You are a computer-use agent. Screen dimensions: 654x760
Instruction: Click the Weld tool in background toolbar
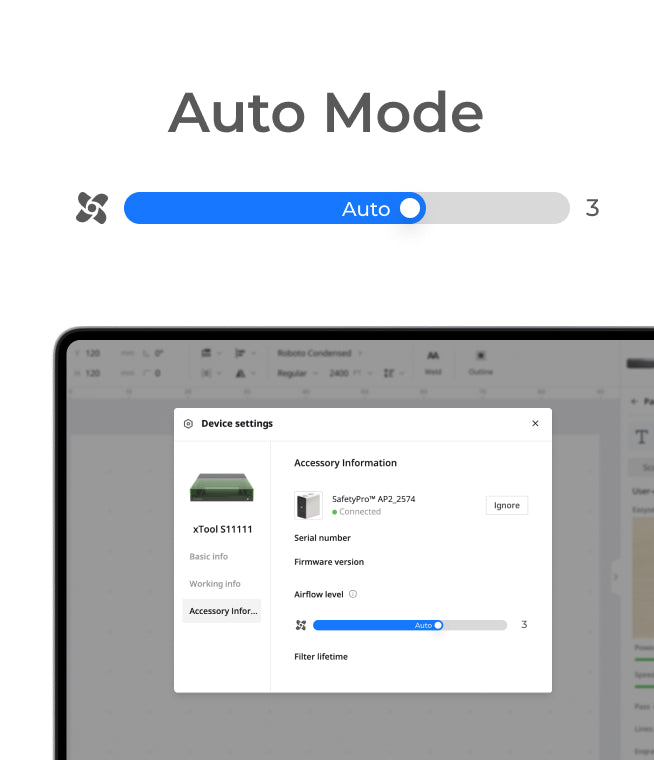click(433, 363)
